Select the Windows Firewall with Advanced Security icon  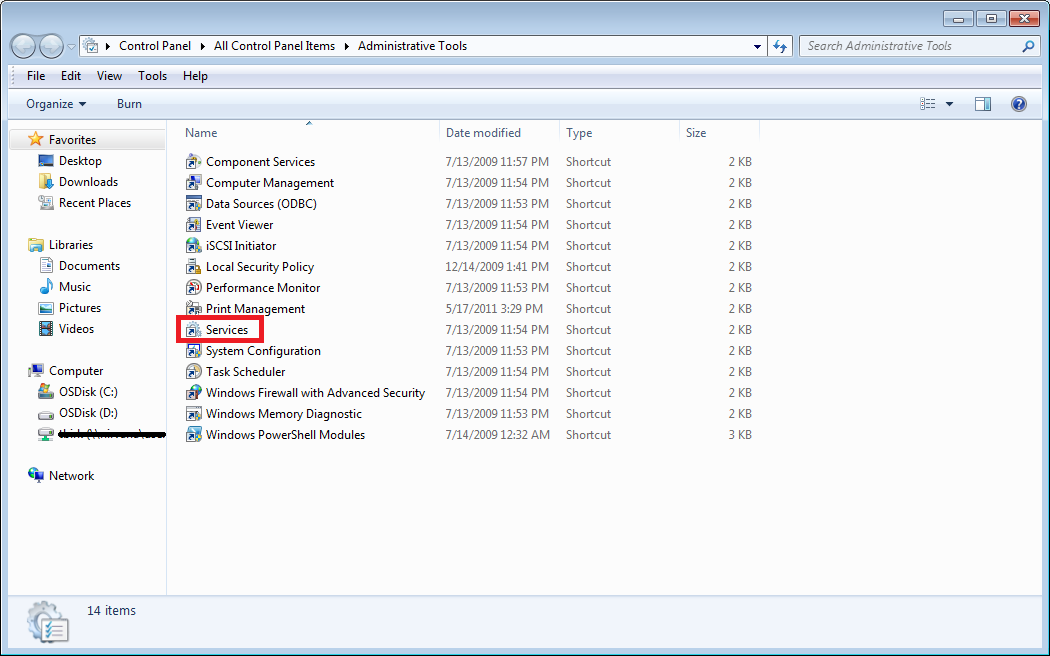(194, 392)
